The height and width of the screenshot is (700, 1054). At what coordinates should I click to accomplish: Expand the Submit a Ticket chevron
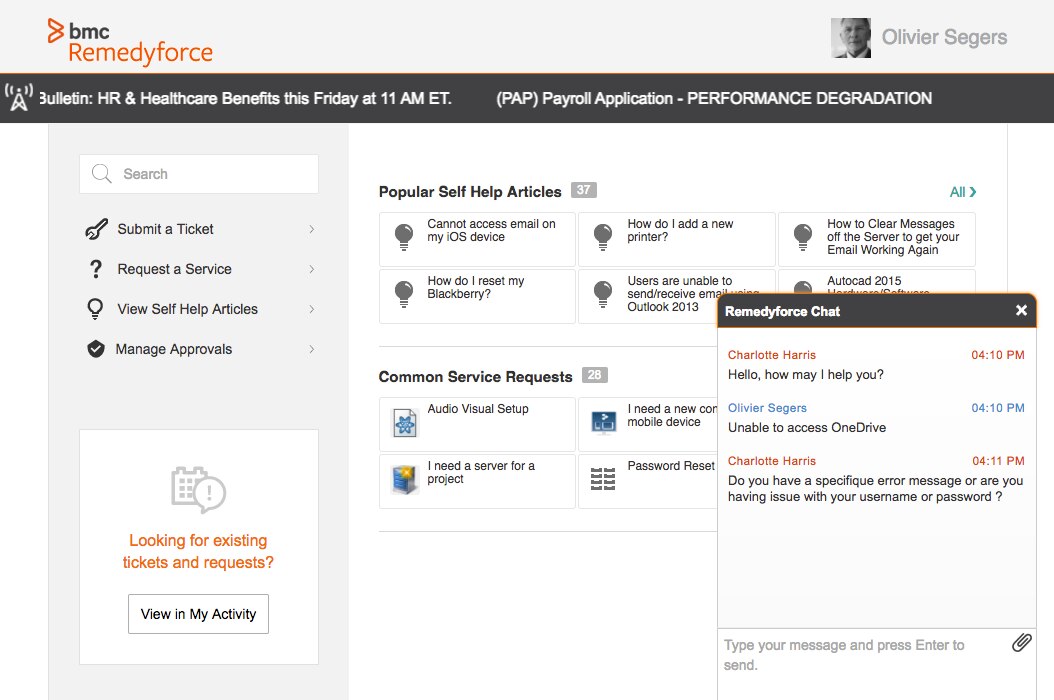[311, 229]
